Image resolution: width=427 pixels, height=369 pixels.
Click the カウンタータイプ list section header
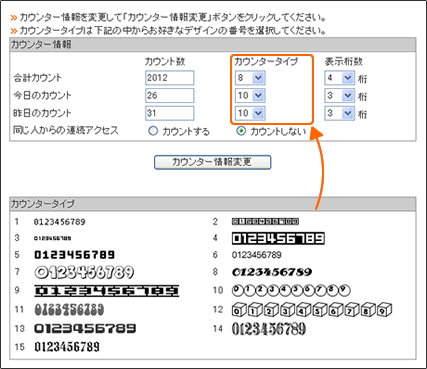213,204
